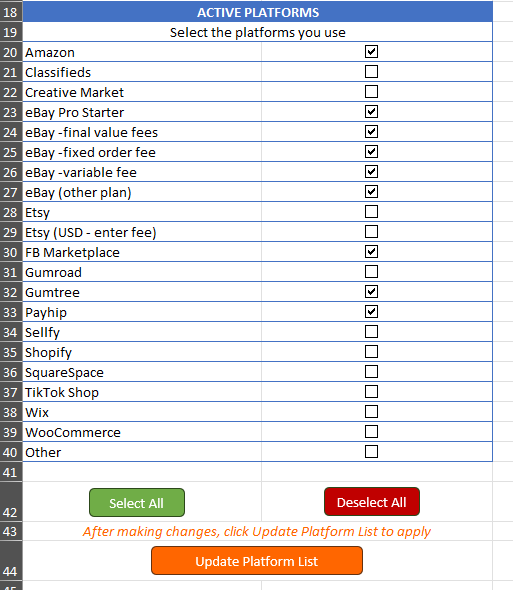
Task: Select row header 18
Action: (11, 12)
